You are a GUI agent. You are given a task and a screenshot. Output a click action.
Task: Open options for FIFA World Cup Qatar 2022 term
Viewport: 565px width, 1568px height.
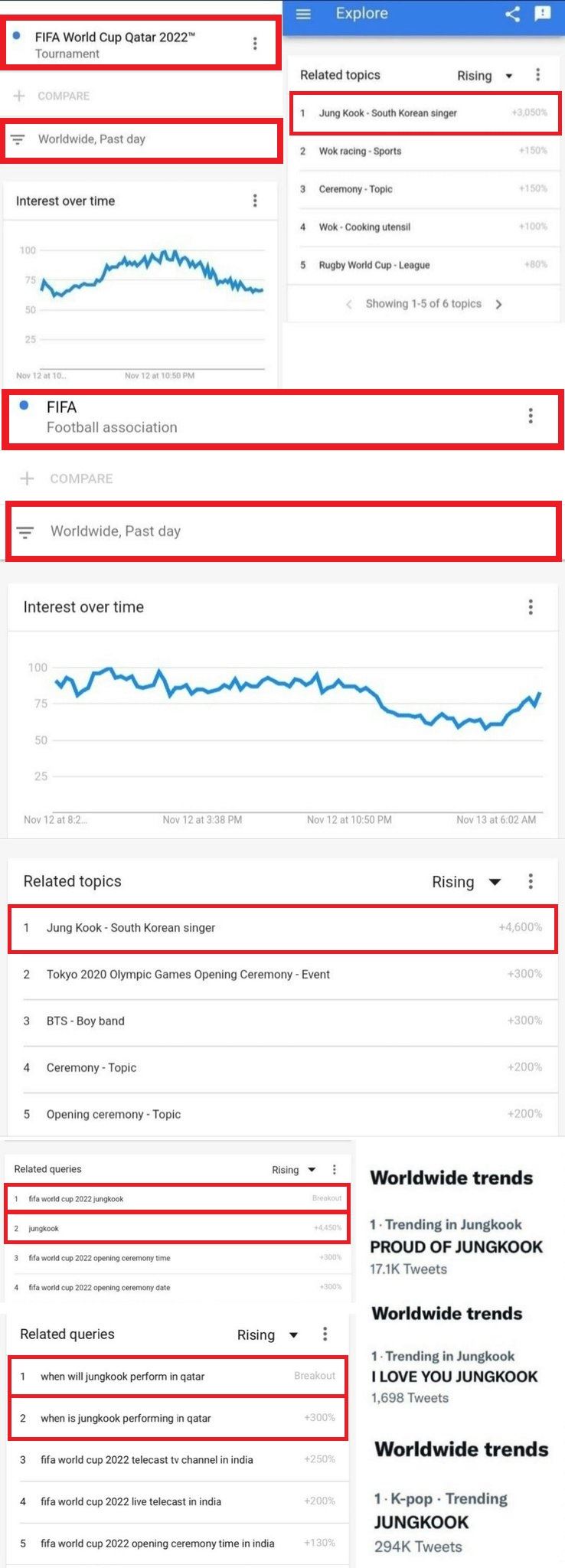pyautogui.click(x=255, y=44)
